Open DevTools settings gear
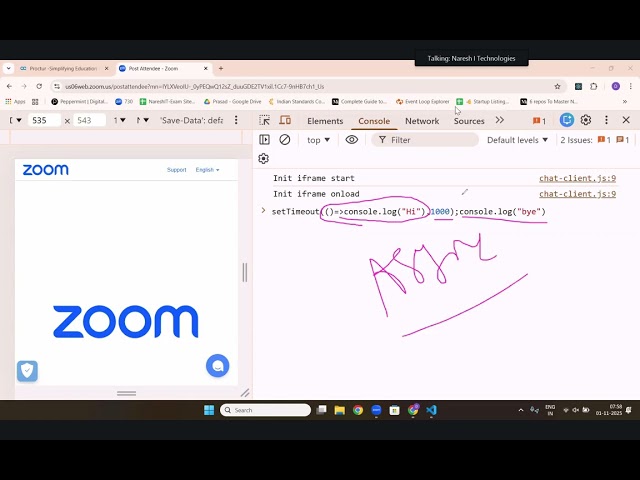 [586, 120]
